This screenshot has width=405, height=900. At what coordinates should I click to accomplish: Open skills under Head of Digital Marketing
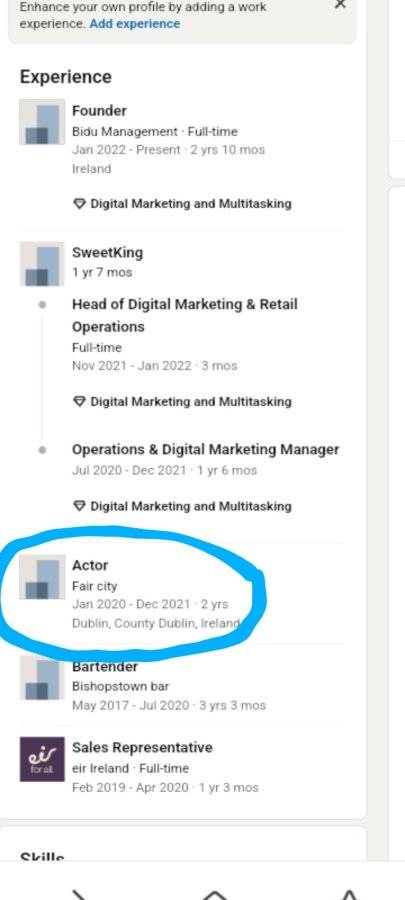click(182, 402)
